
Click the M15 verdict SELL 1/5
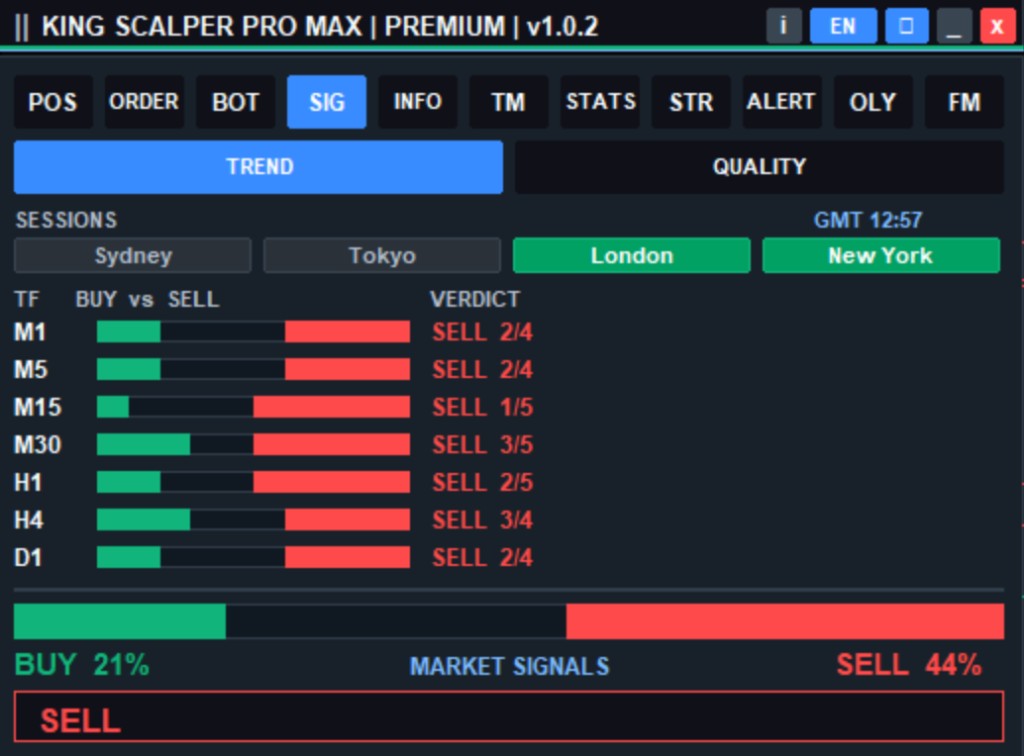483,407
